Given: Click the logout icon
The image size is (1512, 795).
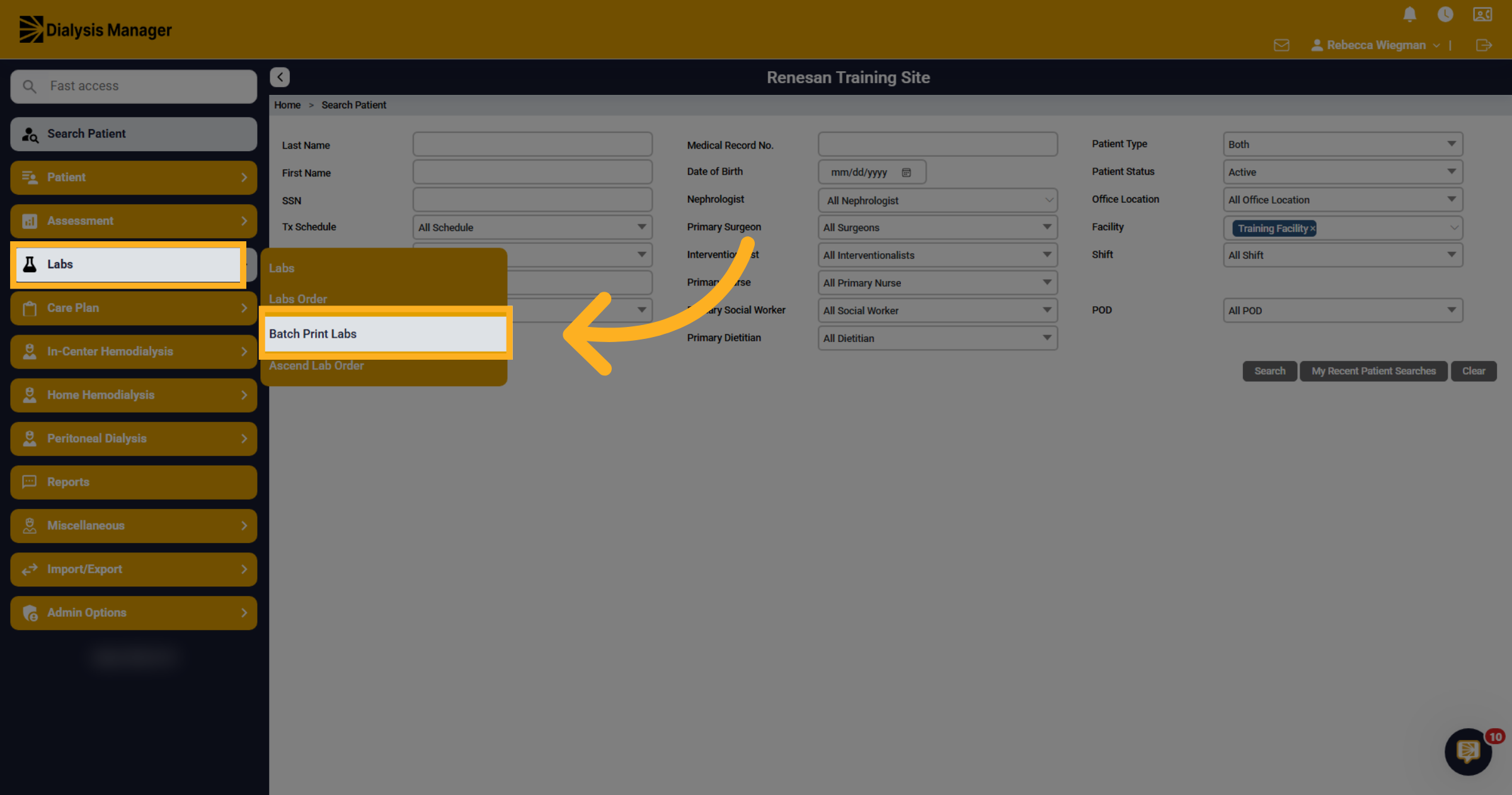Looking at the screenshot, I should tap(1484, 45).
